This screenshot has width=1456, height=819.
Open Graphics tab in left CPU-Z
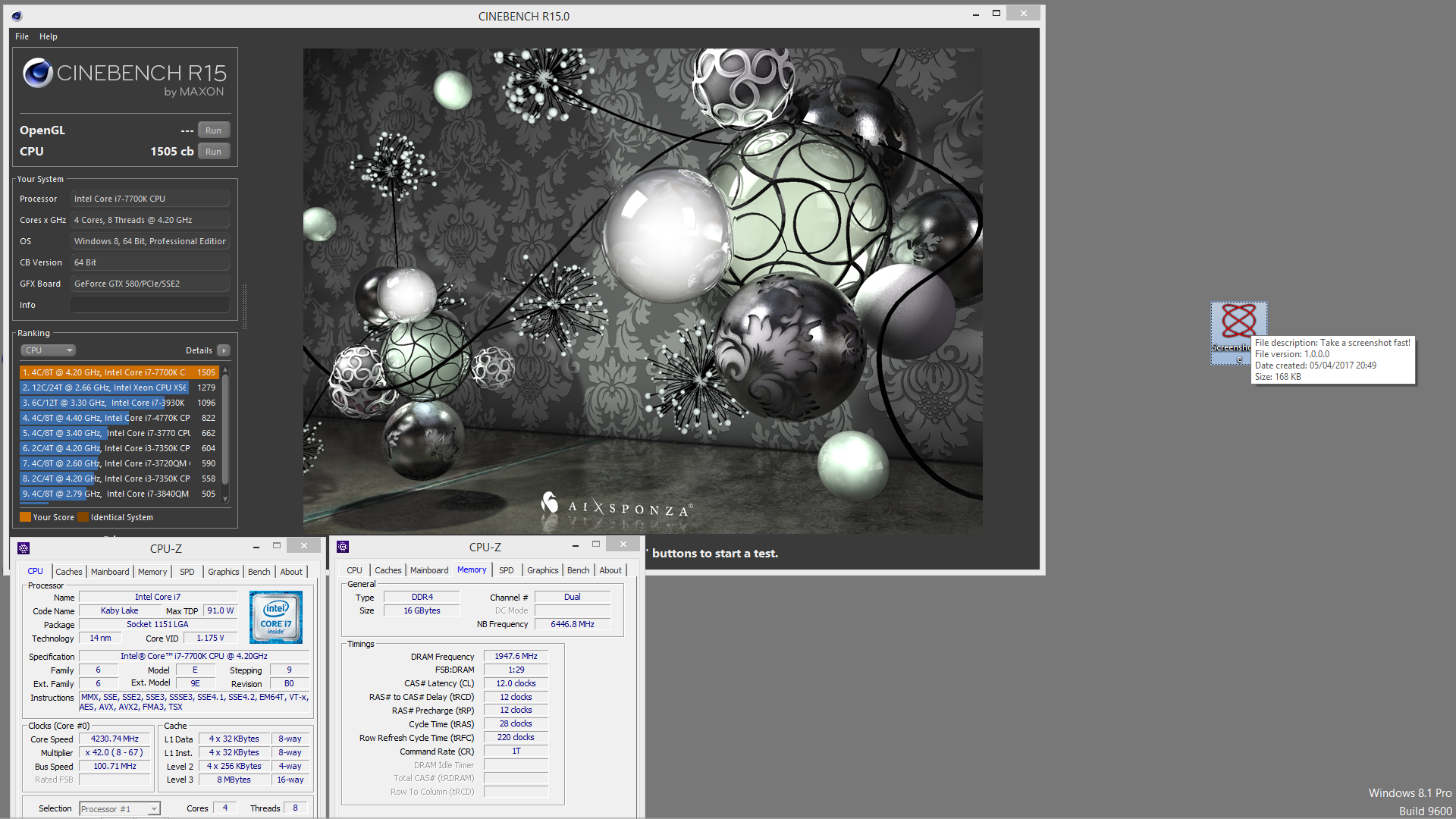(224, 572)
